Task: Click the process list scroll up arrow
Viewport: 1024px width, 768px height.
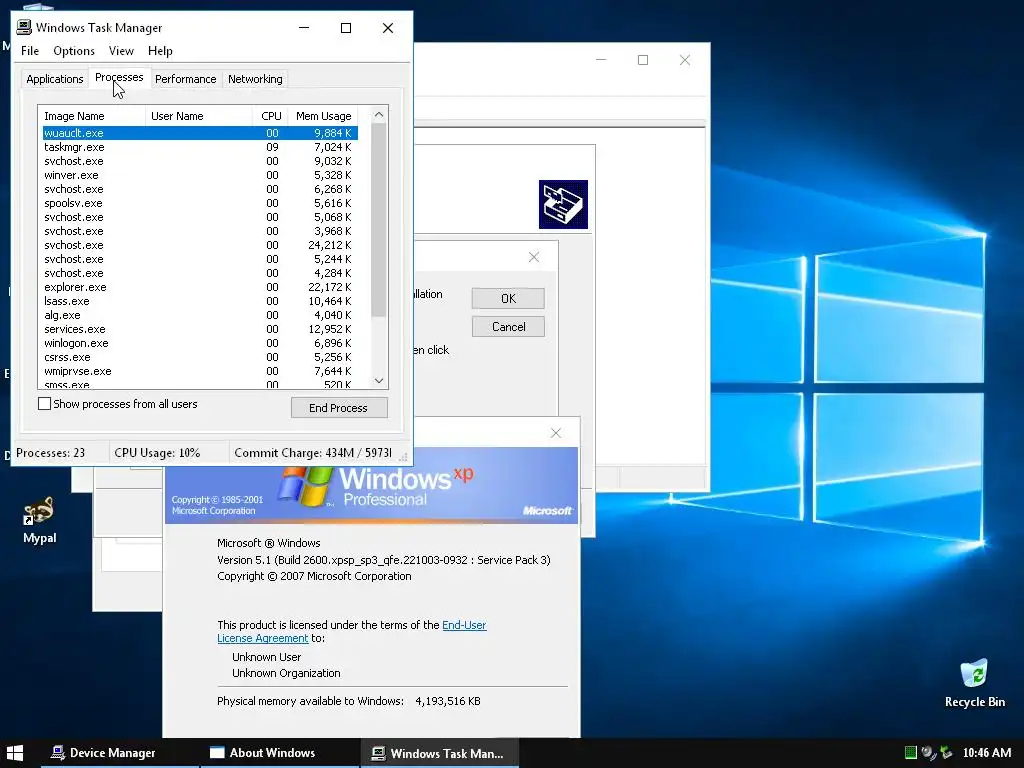Action: (x=379, y=114)
